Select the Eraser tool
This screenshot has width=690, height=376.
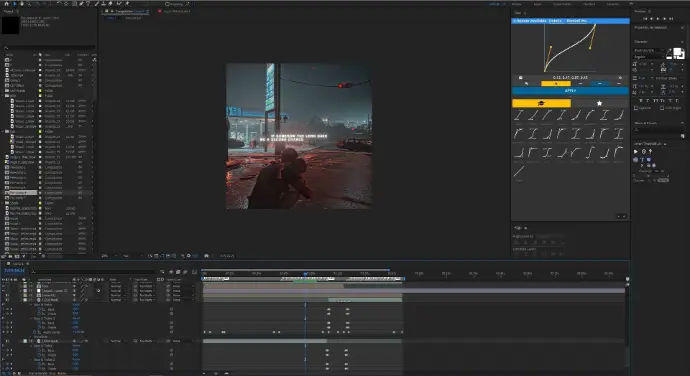coord(110,4)
